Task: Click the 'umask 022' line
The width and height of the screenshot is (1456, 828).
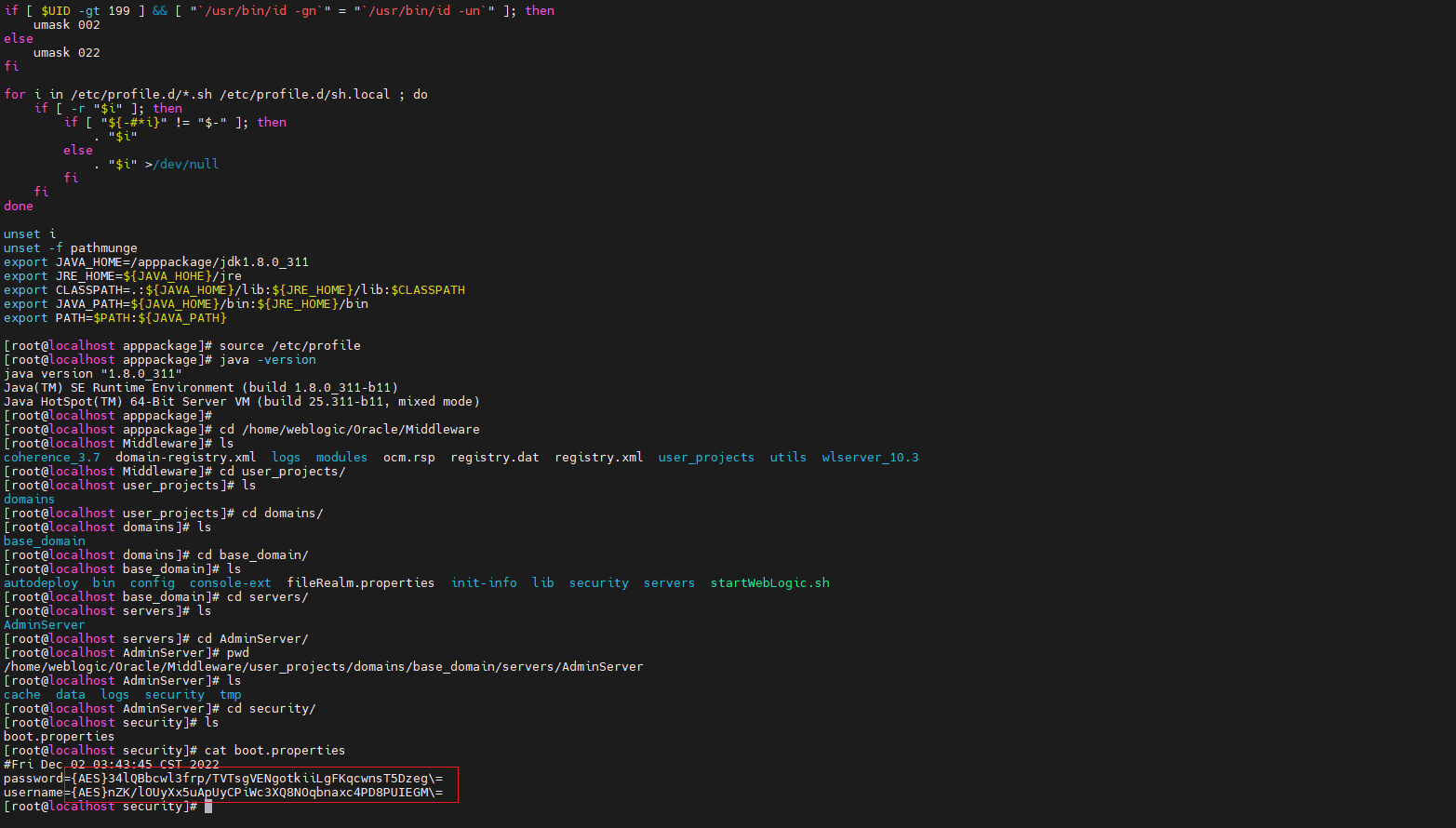Action: (66, 53)
